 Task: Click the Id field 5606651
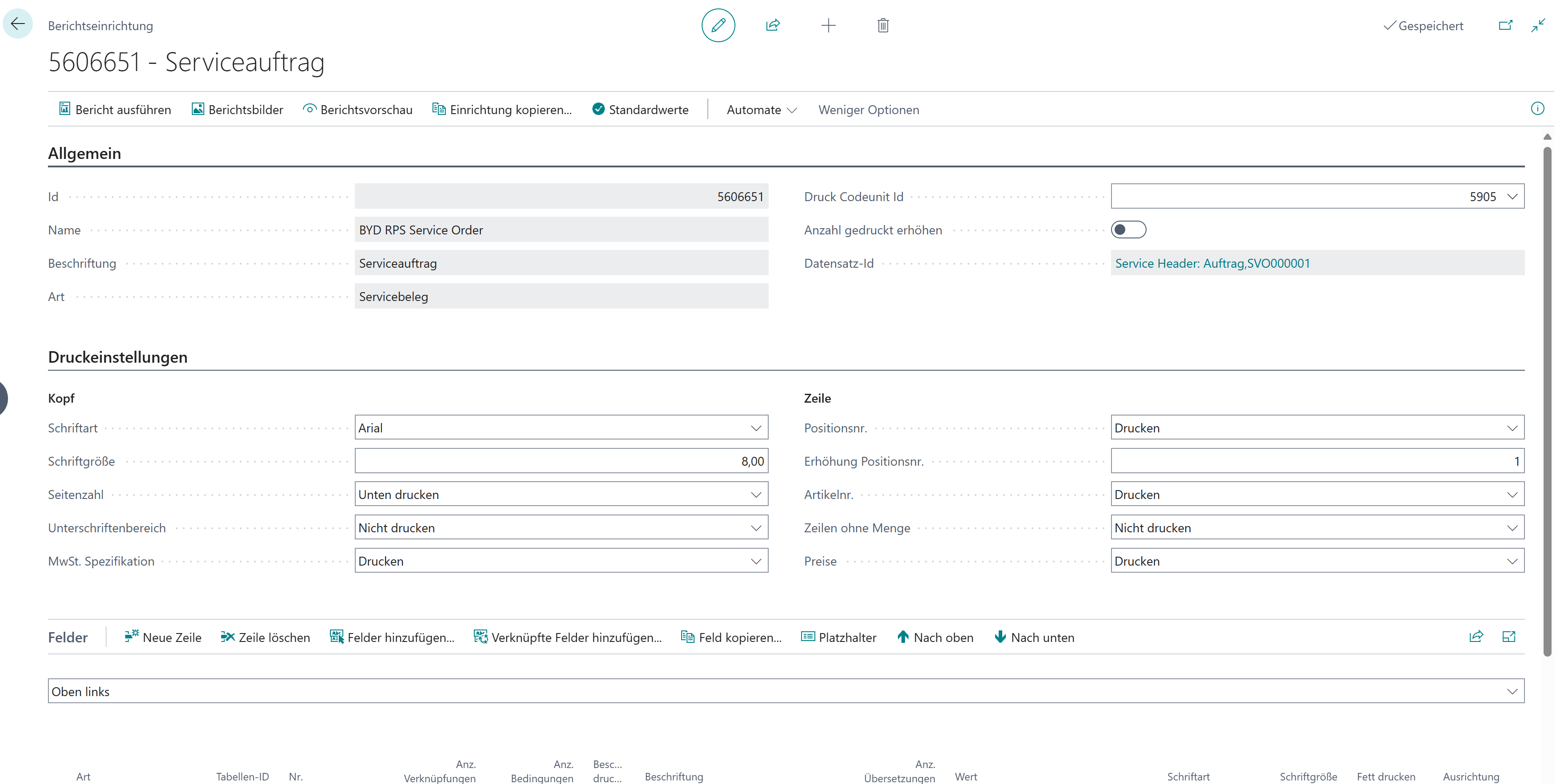(x=561, y=196)
